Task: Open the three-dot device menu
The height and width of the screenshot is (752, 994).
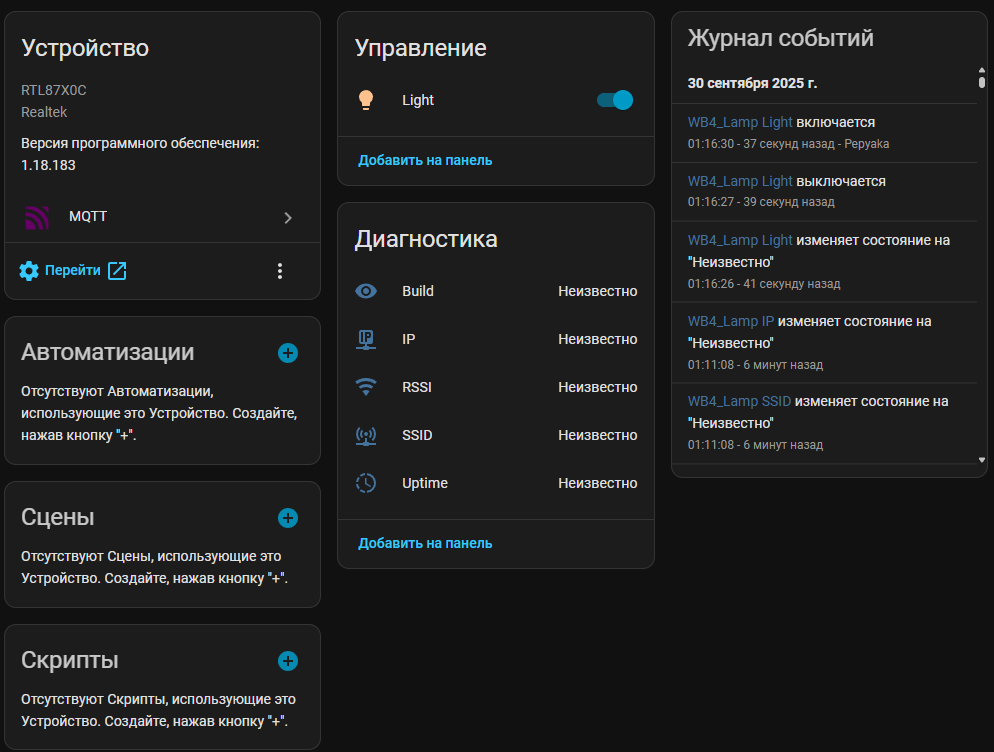Action: click(280, 271)
